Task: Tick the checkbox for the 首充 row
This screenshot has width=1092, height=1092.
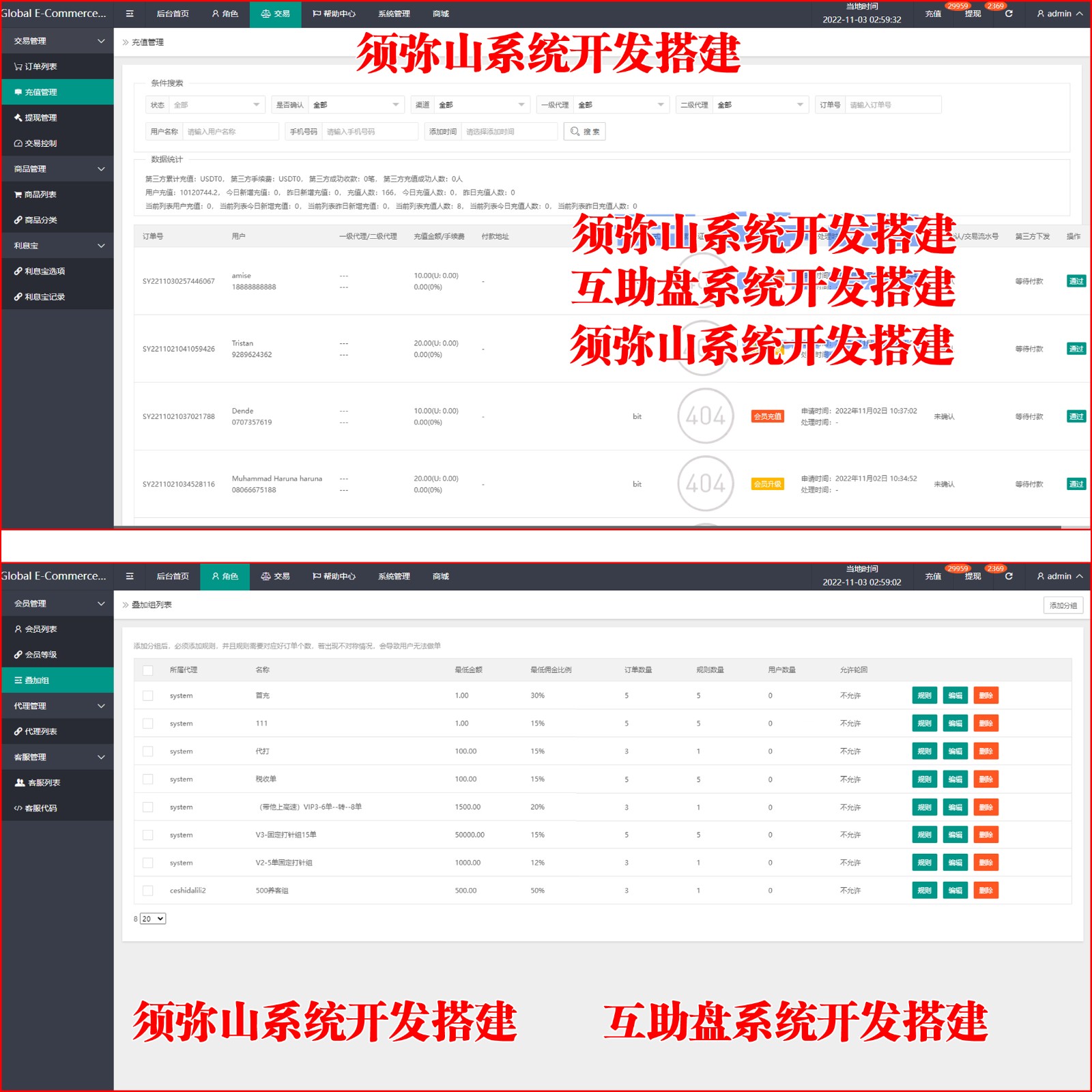Action: coord(148,695)
